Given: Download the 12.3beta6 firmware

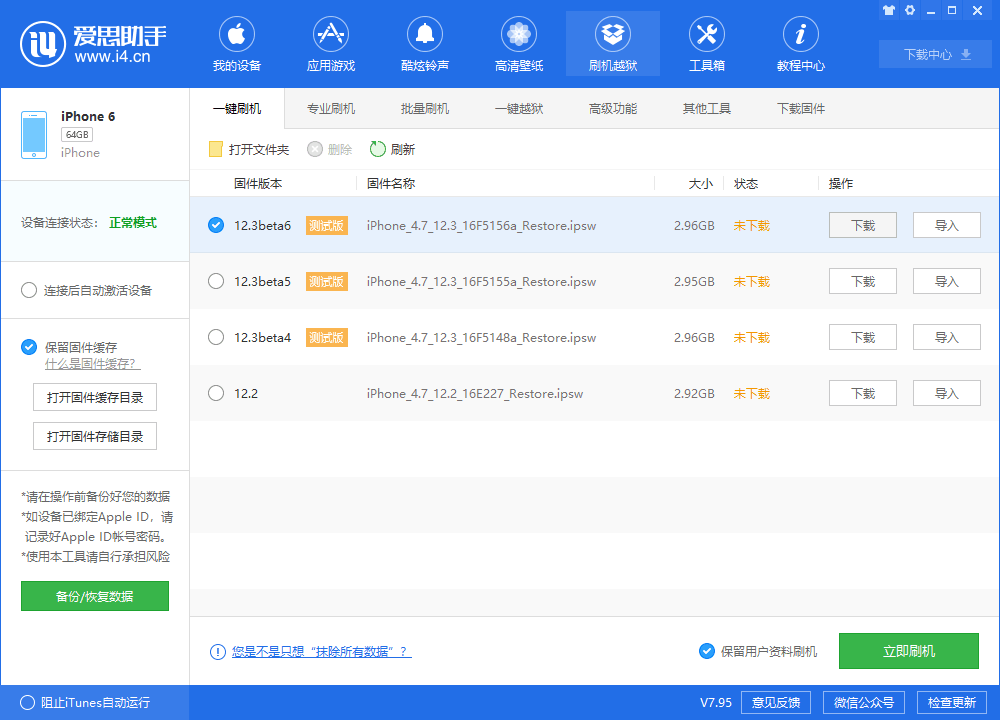Looking at the screenshot, I should pos(862,225).
